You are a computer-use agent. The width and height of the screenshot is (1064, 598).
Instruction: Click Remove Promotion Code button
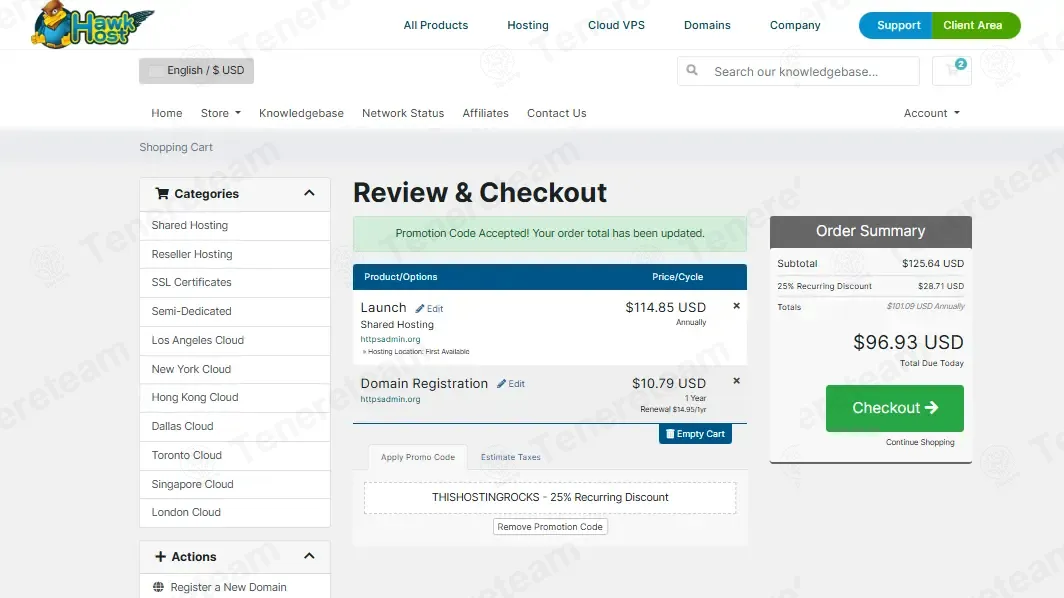click(550, 527)
